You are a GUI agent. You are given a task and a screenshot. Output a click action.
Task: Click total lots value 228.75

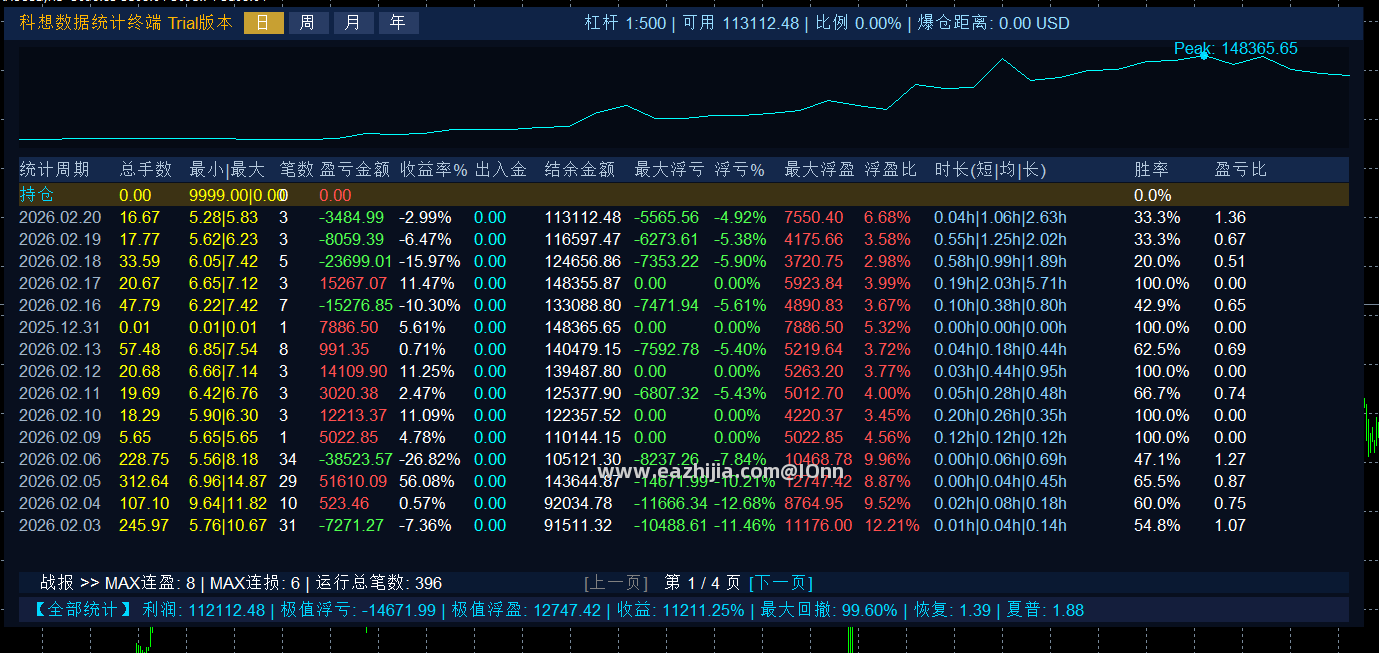pyautogui.click(x=144, y=459)
